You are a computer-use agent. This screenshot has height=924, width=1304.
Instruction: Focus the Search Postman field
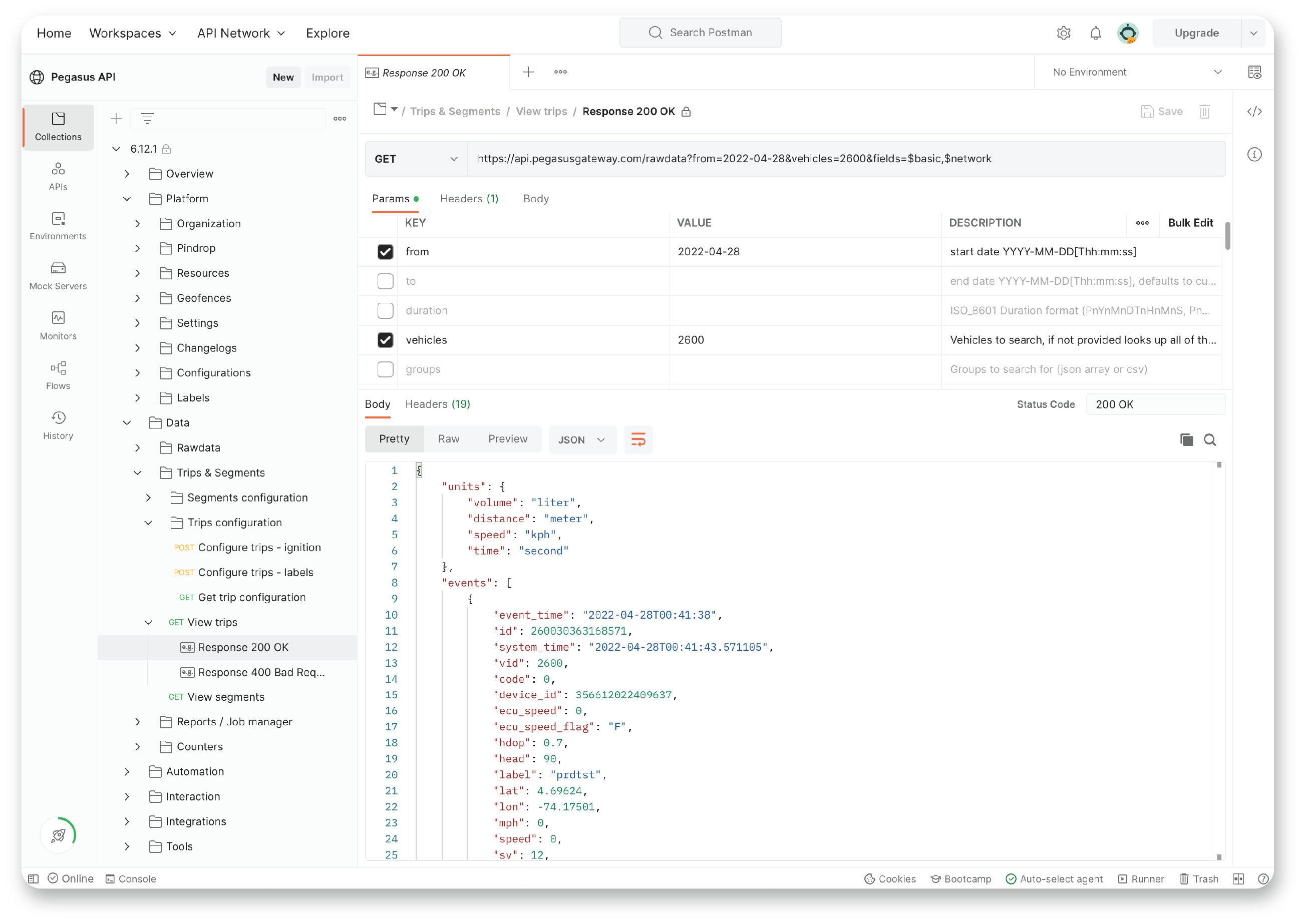(x=700, y=33)
